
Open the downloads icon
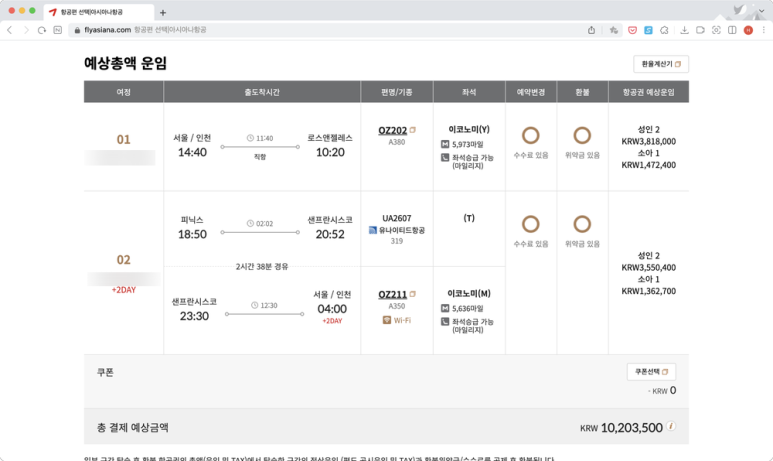click(x=684, y=30)
